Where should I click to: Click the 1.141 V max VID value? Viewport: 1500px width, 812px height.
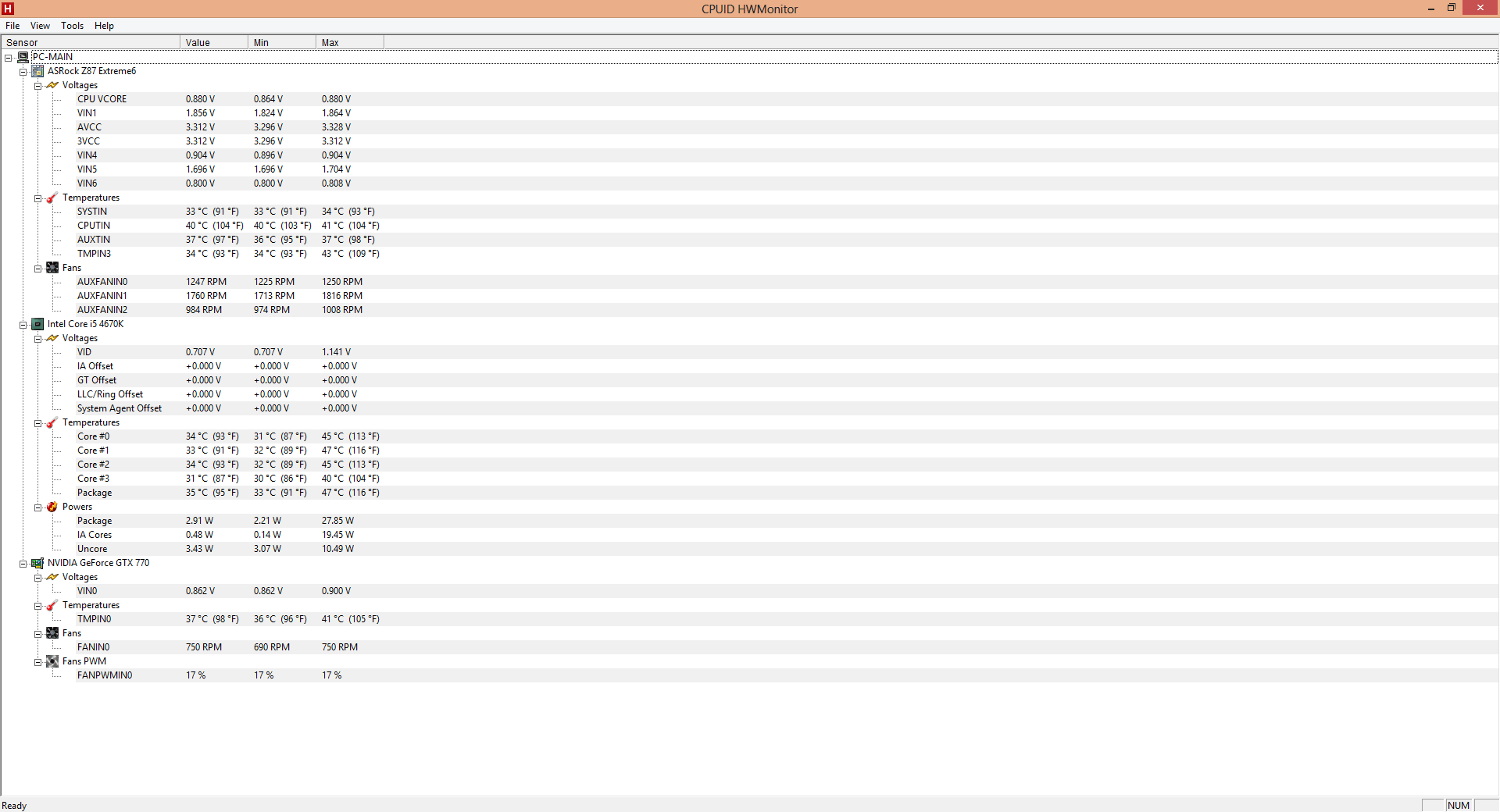[336, 352]
